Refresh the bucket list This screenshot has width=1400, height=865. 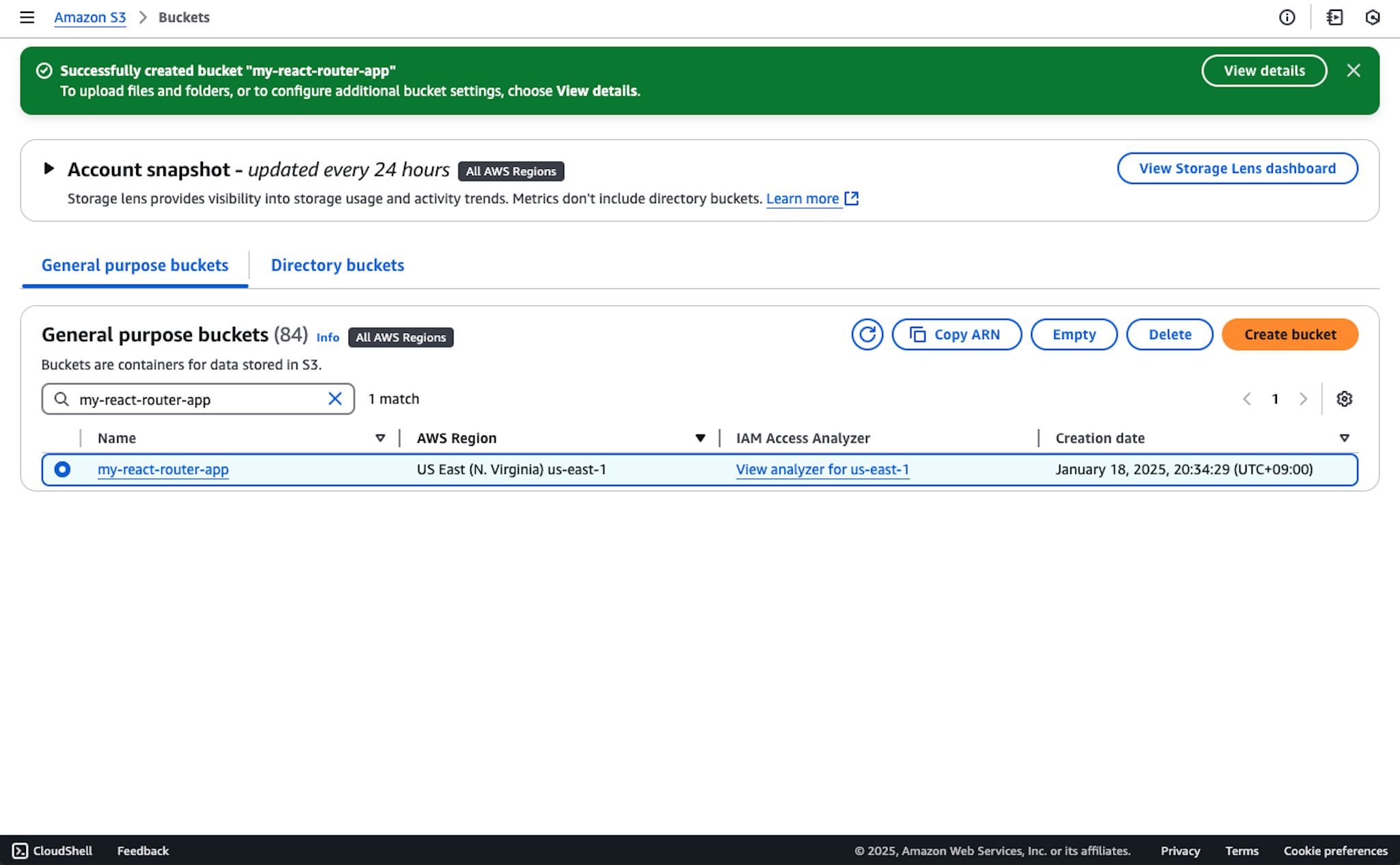click(867, 334)
